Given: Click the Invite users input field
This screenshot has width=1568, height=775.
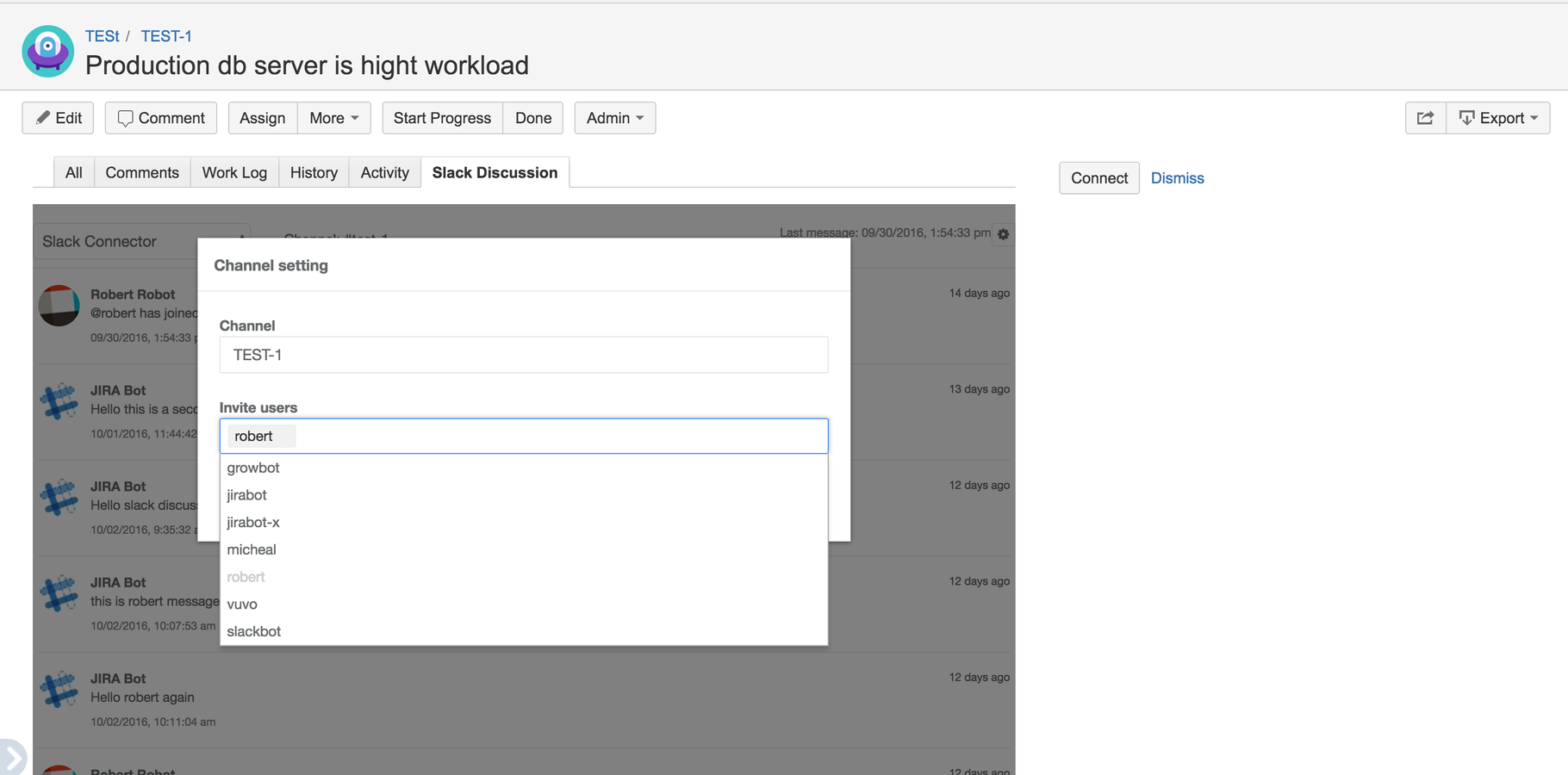Looking at the screenshot, I should 524,436.
